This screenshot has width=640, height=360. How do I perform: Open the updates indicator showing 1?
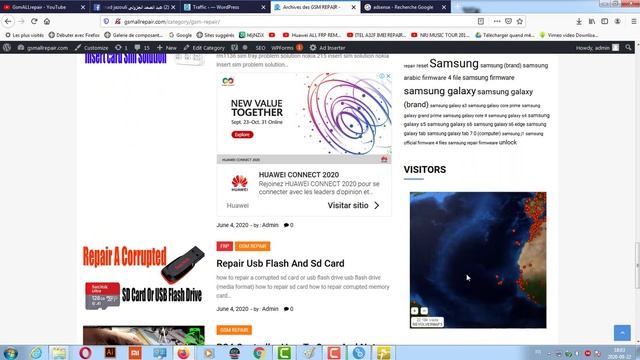click(x=121, y=47)
